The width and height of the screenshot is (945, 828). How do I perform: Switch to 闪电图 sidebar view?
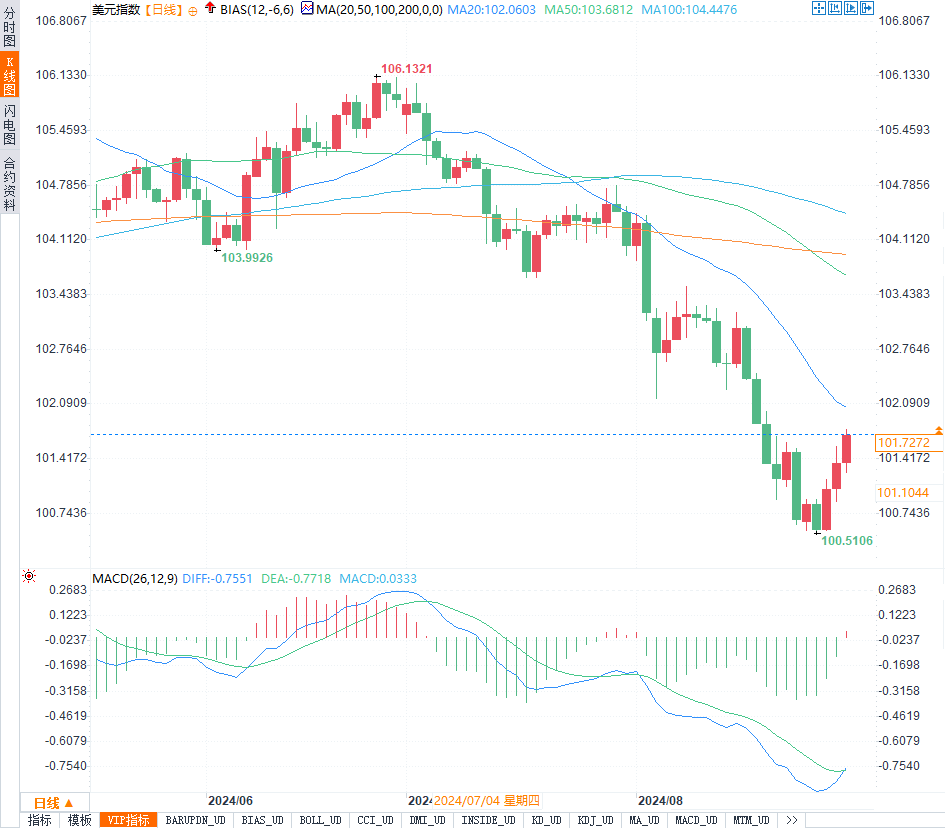tap(10, 124)
